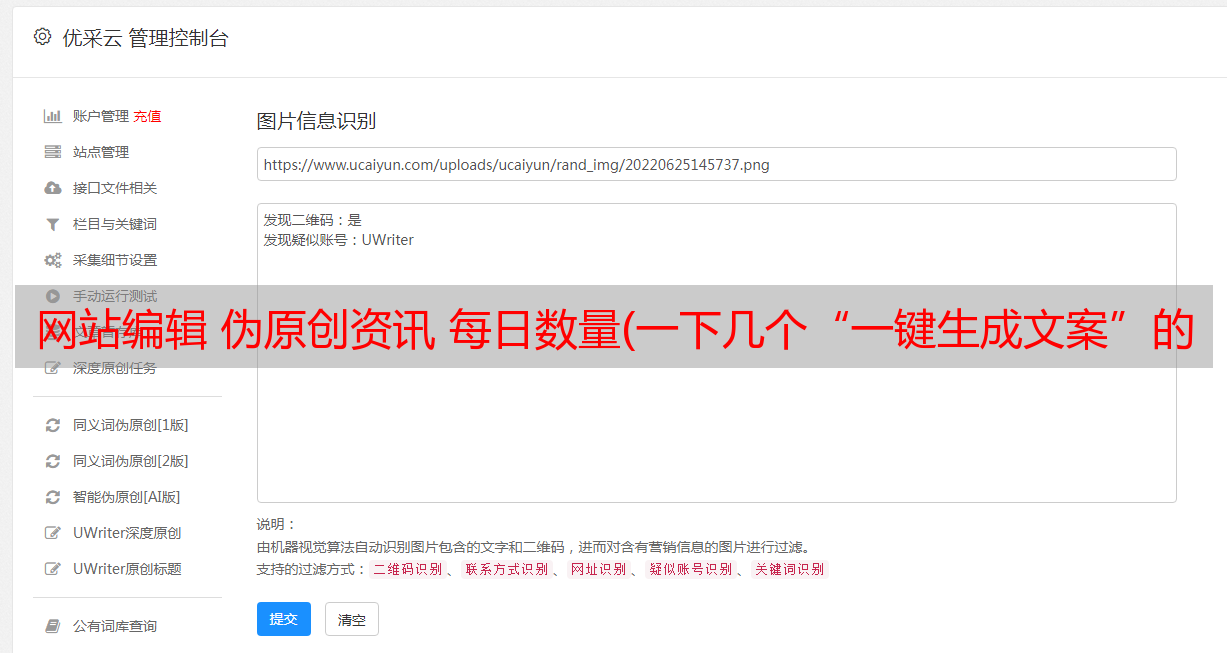
Task: Open UWriter原创标题 in sidebar
Action: (127, 569)
